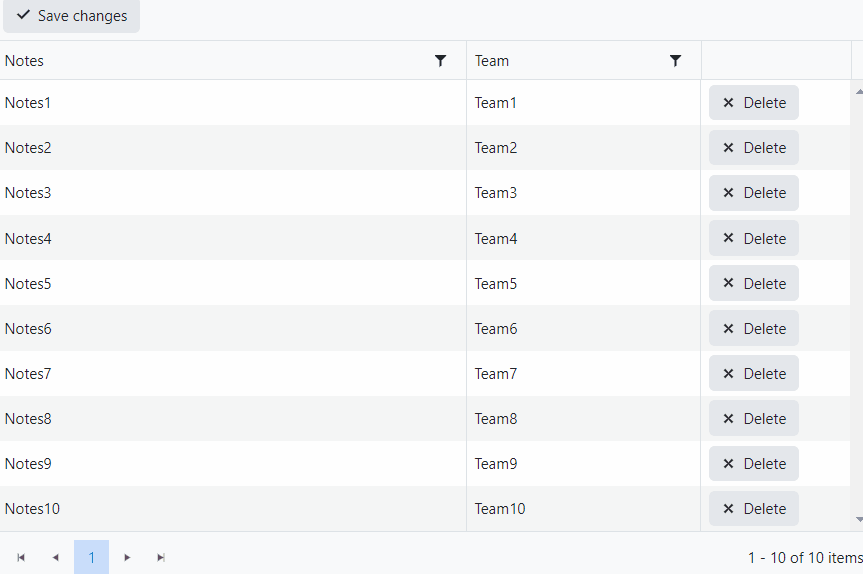Jump to the last page arrow

pyautogui.click(x=161, y=557)
